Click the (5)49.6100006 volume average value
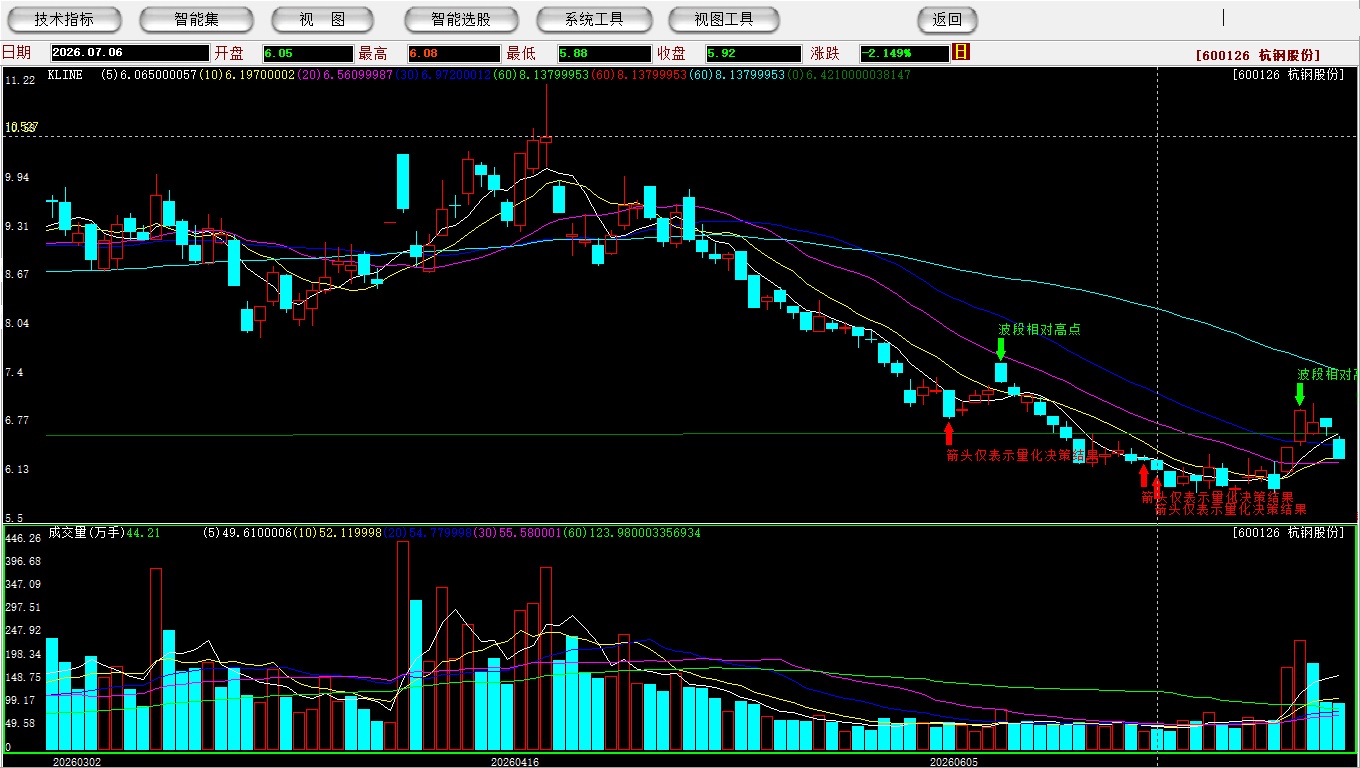Image resolution: width=1360 pixels, height=768 pixels. point(250,533)
